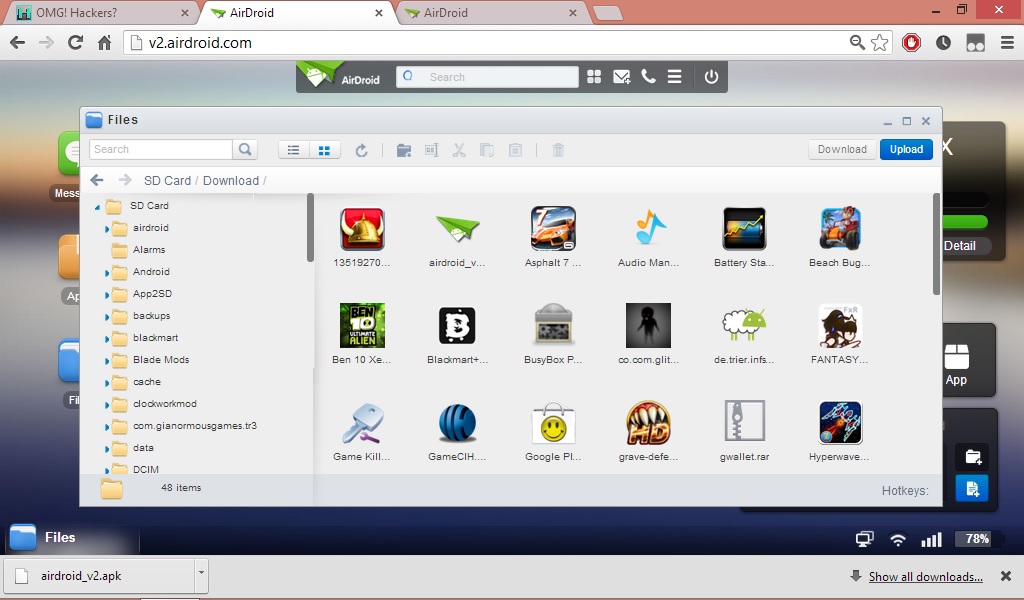Open the Chrome menu button
1024x600 pixels.
(x=1007, y=42)
